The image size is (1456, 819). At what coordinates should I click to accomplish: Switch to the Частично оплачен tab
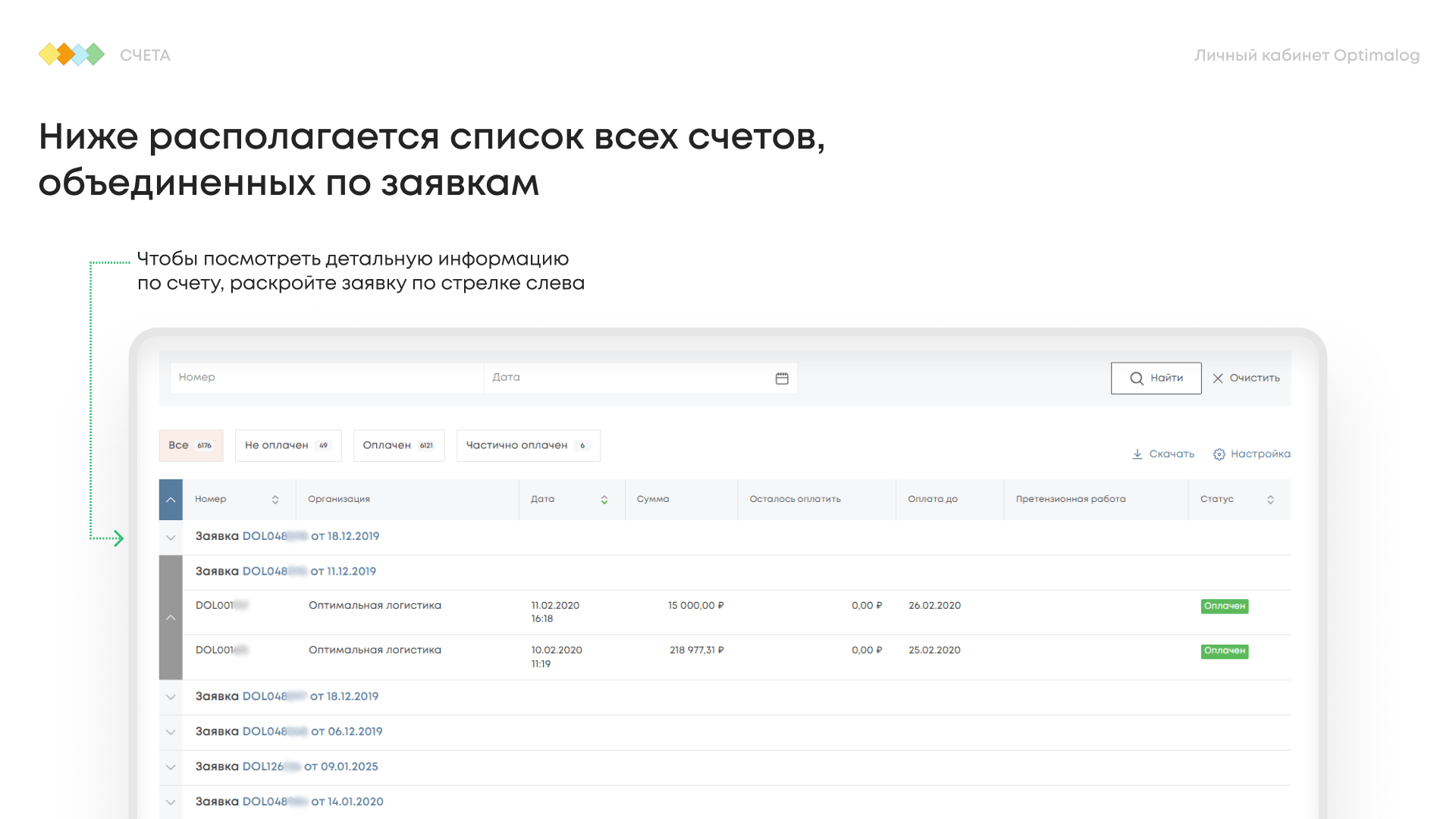(529, 446)
